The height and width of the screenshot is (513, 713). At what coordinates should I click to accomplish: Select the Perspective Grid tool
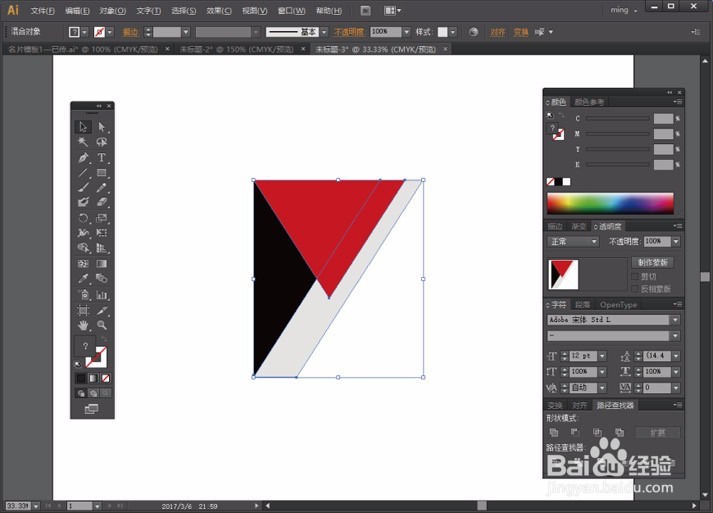[x=101, y=248]
